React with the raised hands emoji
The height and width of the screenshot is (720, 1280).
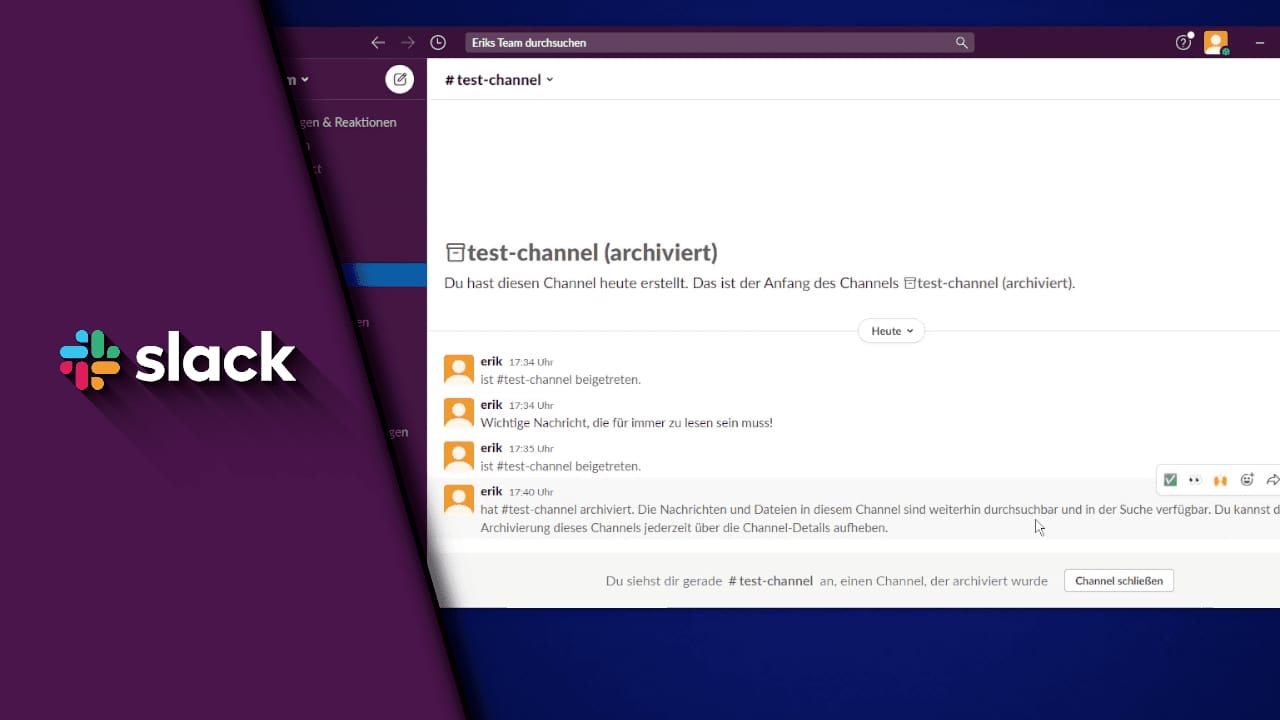click(1220, 480)
